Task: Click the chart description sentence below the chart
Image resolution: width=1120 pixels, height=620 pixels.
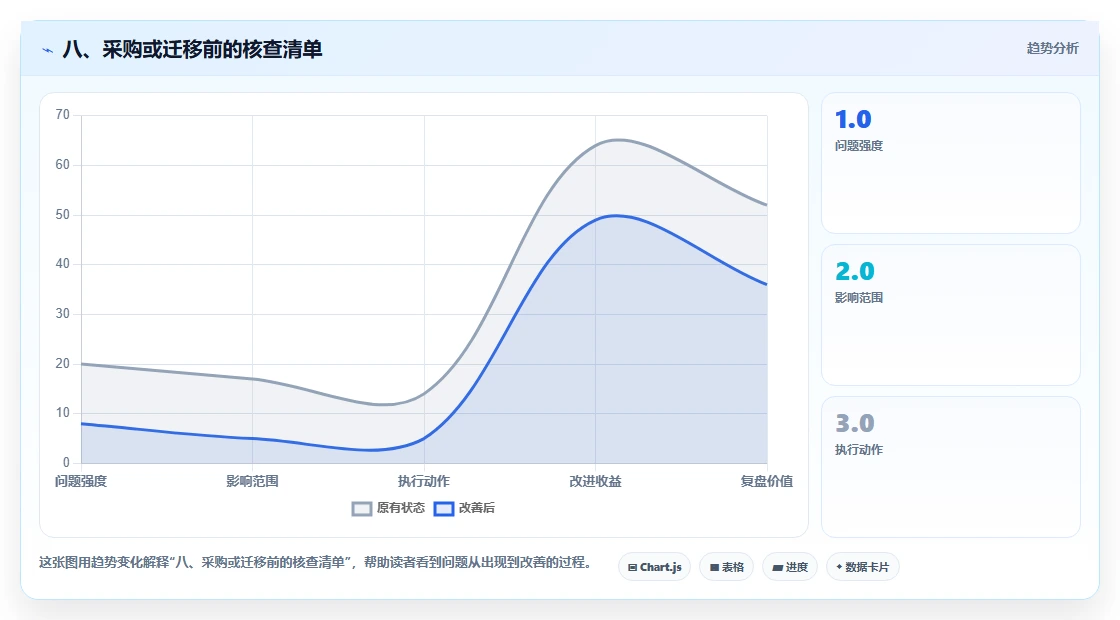Action: 316,563
